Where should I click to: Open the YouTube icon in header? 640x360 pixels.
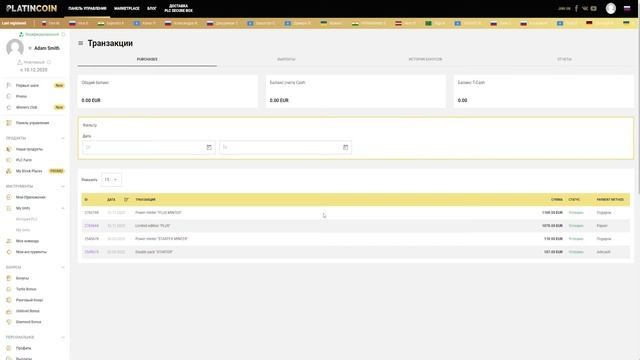point(593,8)
